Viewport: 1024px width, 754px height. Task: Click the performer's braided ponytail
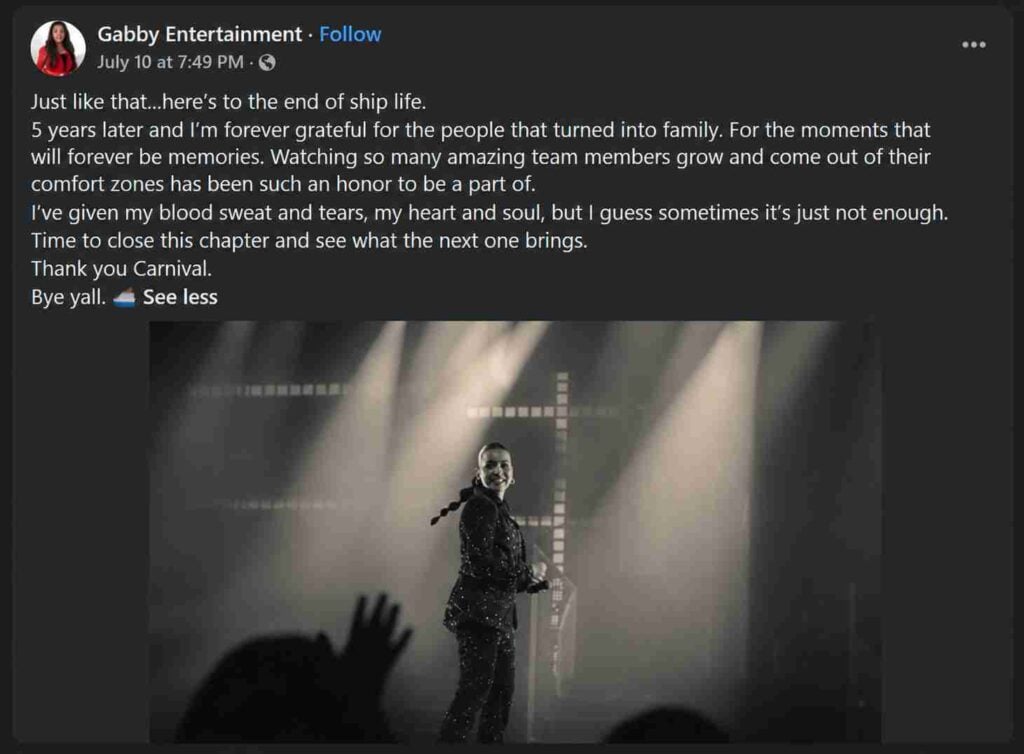(454, 503)
